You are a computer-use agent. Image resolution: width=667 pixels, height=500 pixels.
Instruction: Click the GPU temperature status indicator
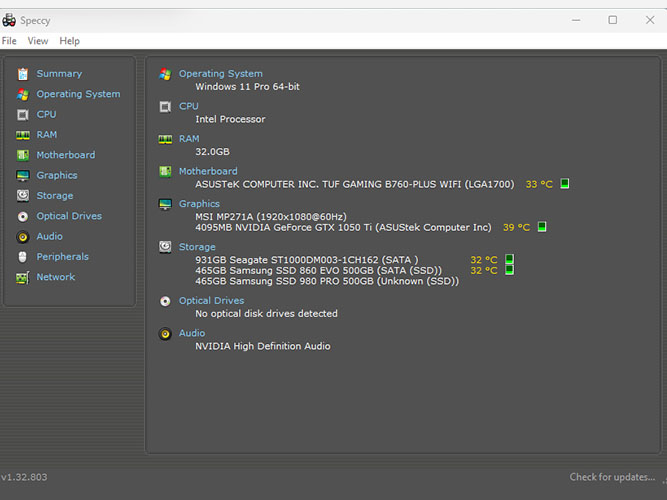(542, 227)
